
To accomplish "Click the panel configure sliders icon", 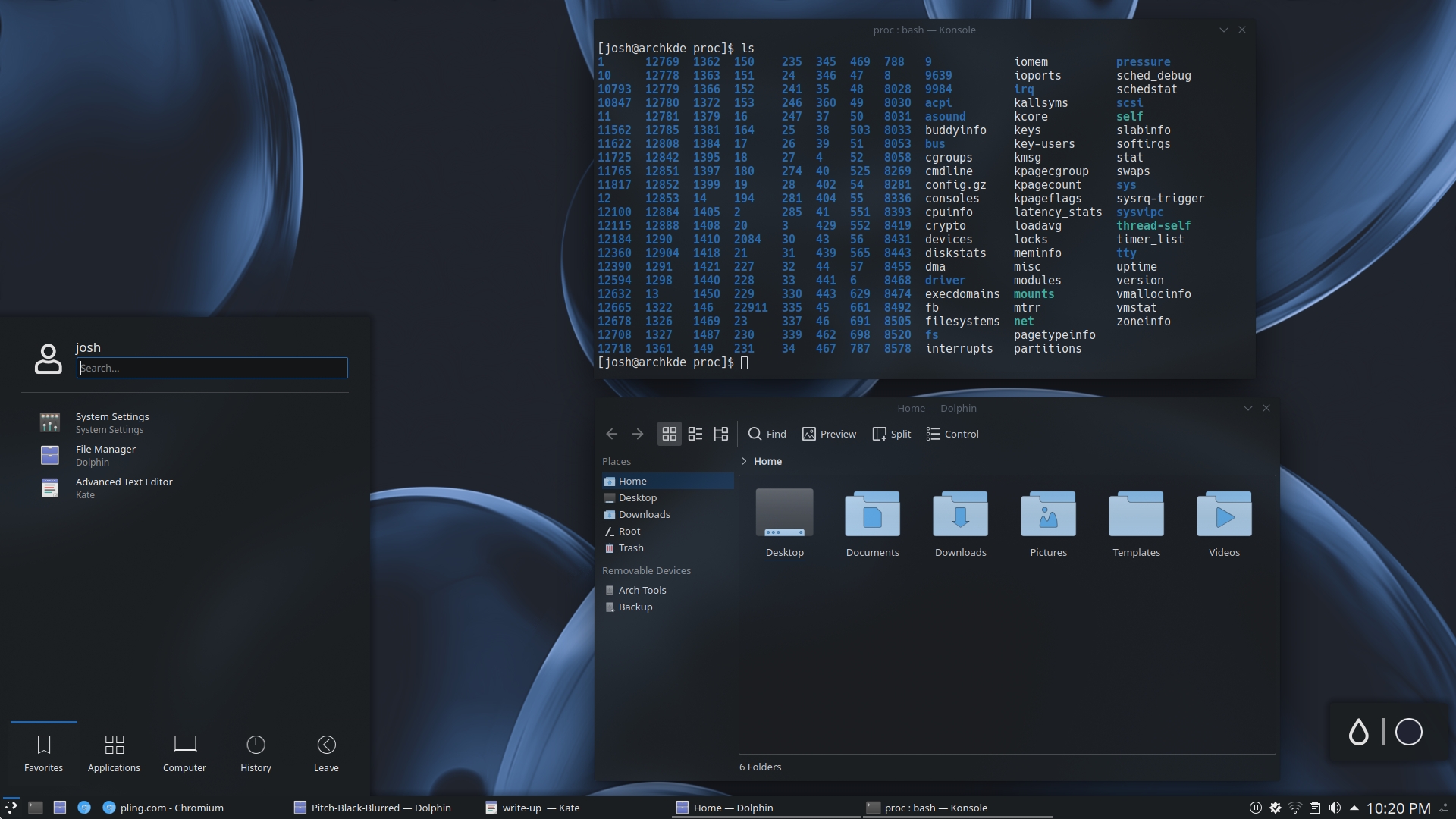I will click(x=1444, y=808).
